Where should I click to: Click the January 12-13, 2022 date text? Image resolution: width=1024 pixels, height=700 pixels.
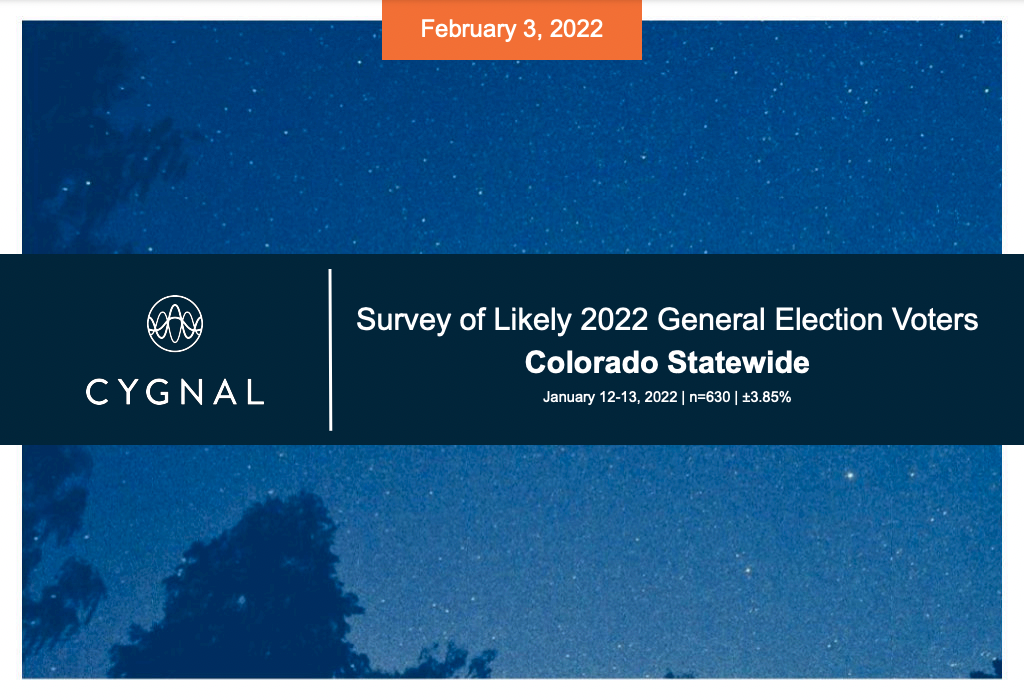(x=610, y=397)
